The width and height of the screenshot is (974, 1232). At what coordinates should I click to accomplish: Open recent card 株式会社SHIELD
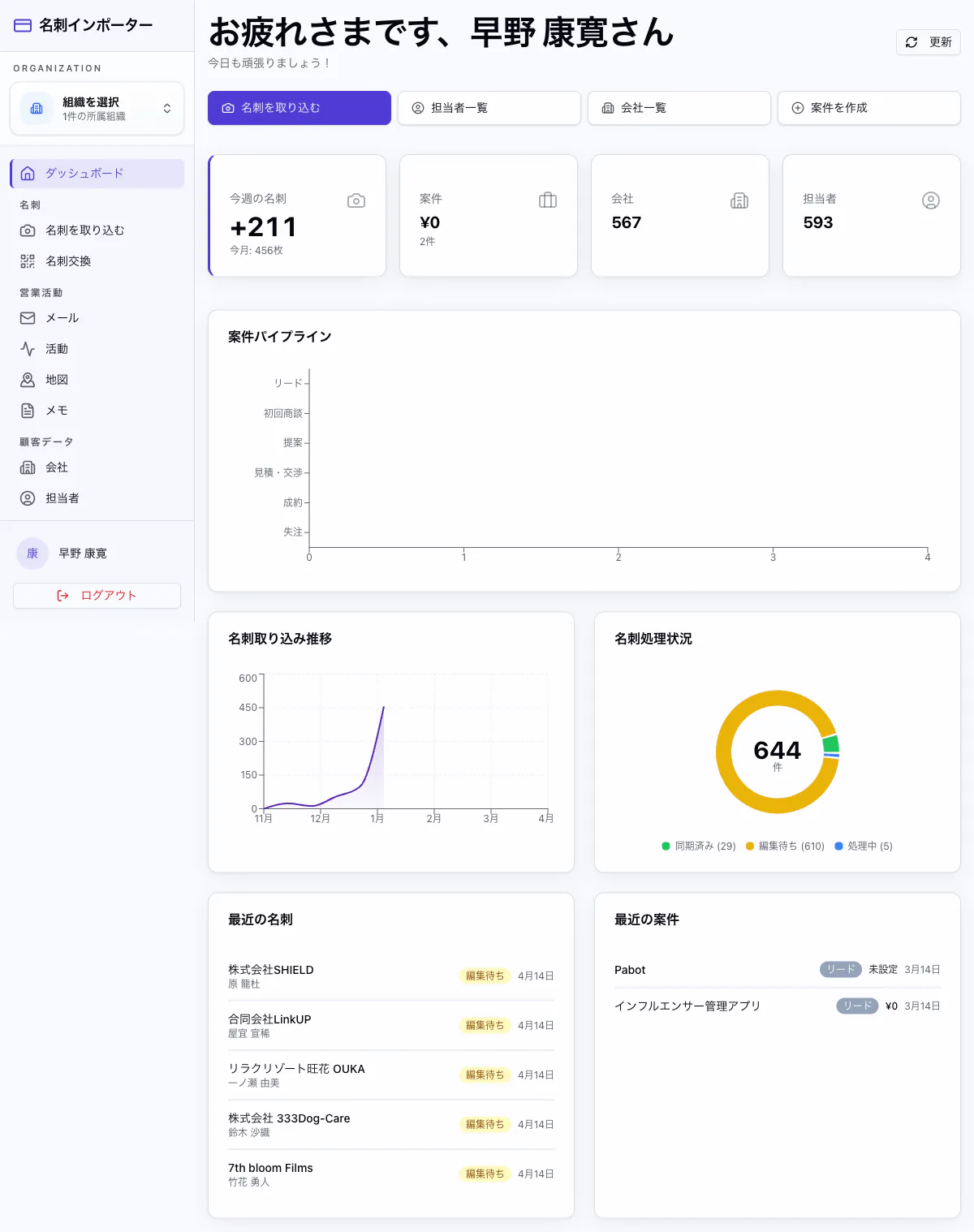[x=391, y=976]
